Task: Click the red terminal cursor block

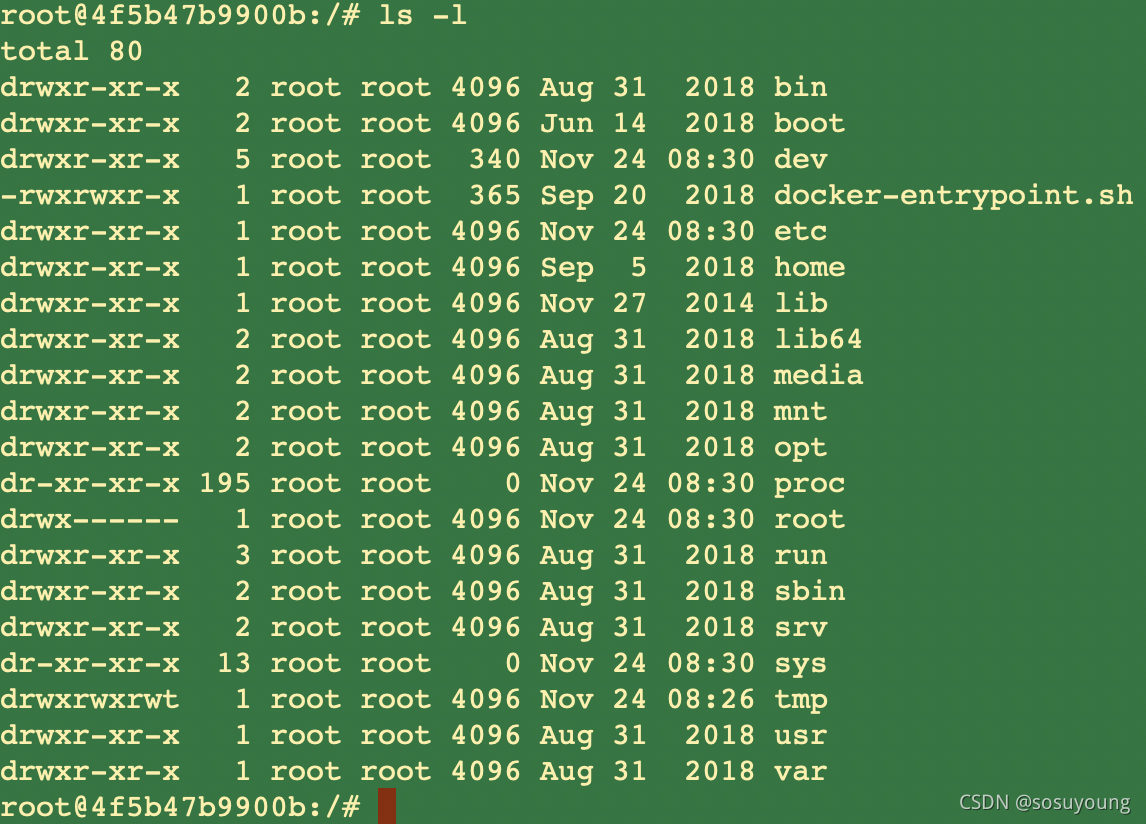Action: pyautogui.click(x=387, y=806)
